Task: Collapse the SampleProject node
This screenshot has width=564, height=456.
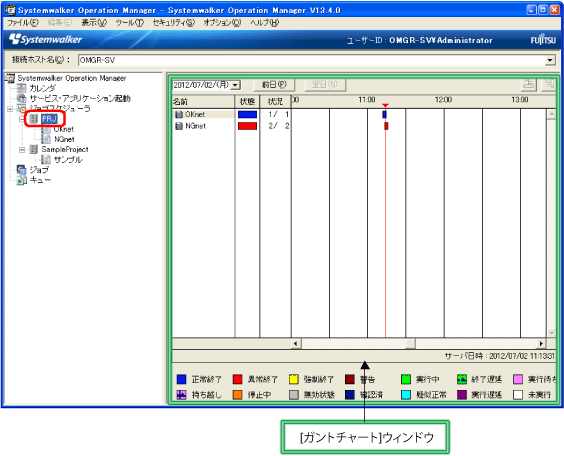Action: [22, 149]
